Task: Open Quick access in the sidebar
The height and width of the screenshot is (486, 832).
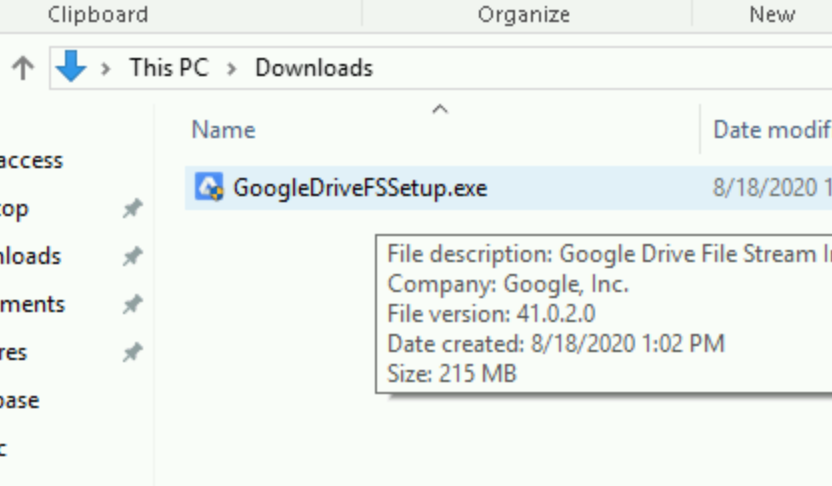Action: click(31, 160)
